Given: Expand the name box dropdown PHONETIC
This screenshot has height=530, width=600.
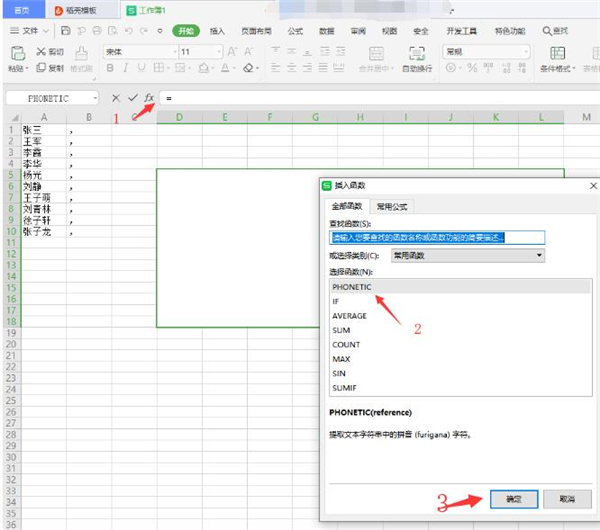Looking at the screenshot, I should [x=95, y=98].
